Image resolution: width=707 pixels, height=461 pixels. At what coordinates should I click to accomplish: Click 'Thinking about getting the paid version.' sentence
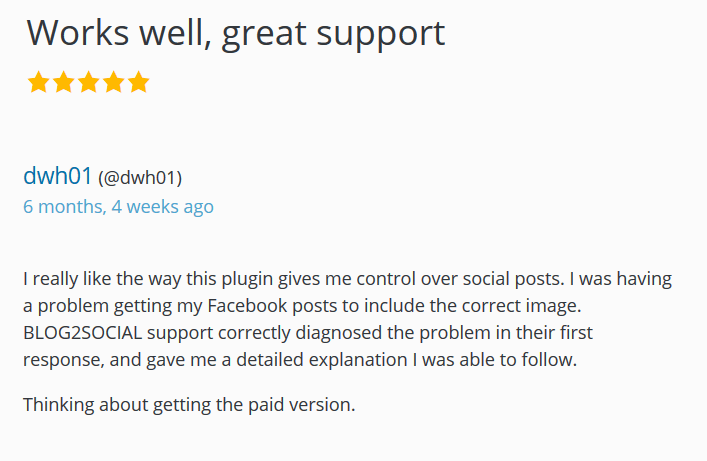(189, 405)
